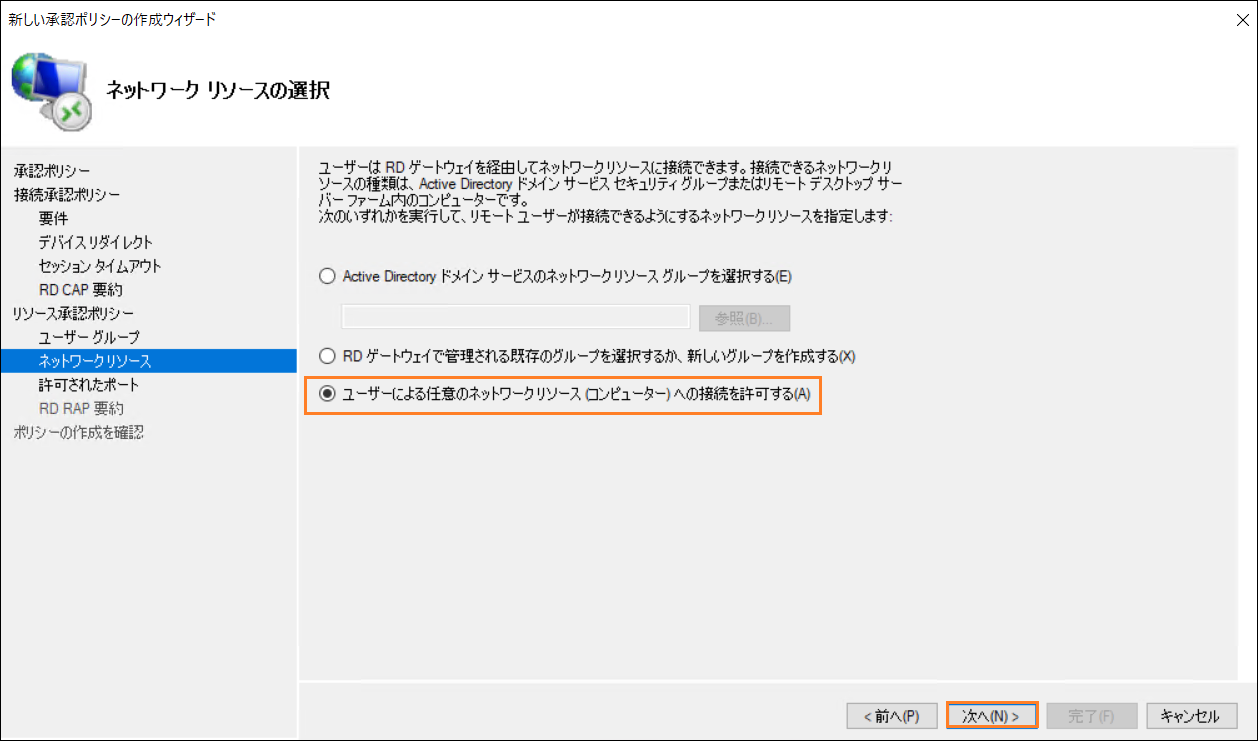Go to the RD CAP 要約 step
This screenshot has width=1258, height=741.
[80, 290]
